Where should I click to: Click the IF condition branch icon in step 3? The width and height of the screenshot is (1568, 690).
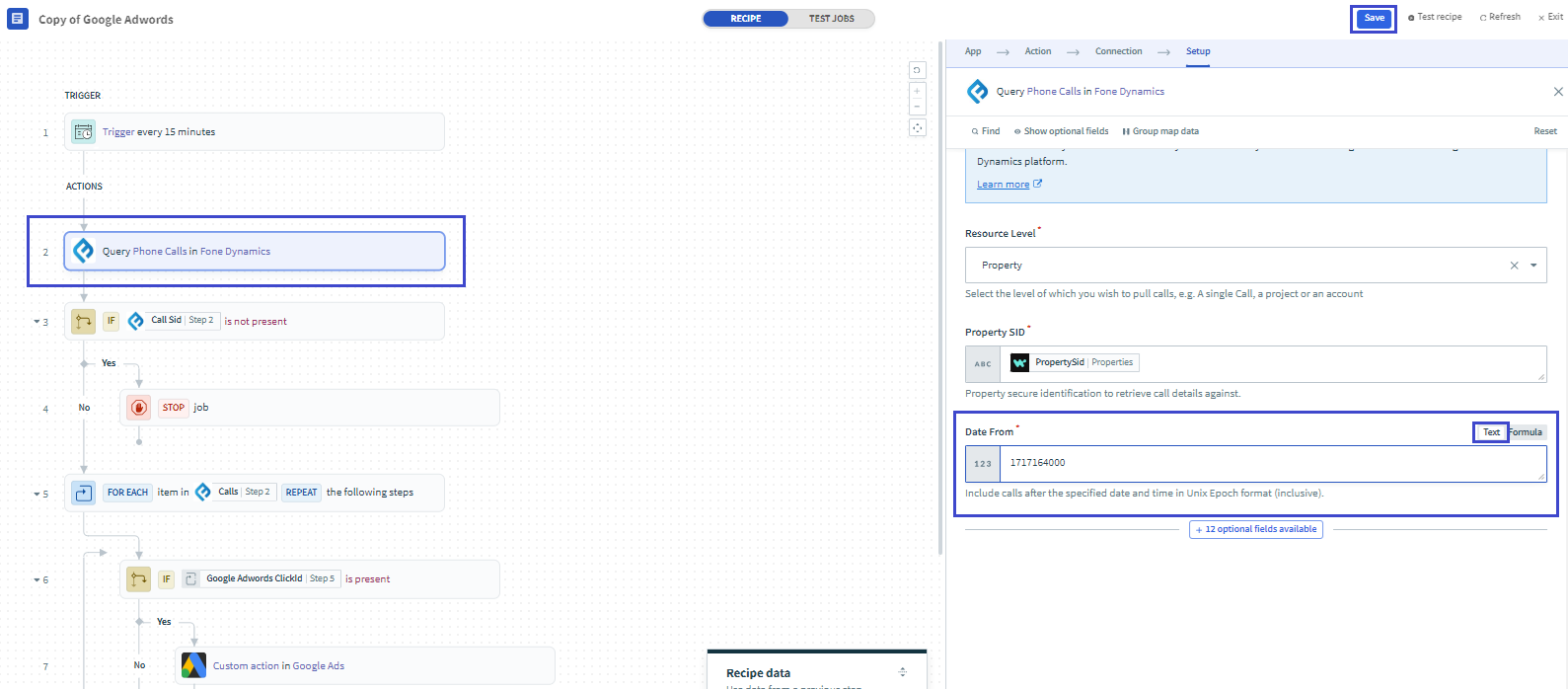click(84, 321)
